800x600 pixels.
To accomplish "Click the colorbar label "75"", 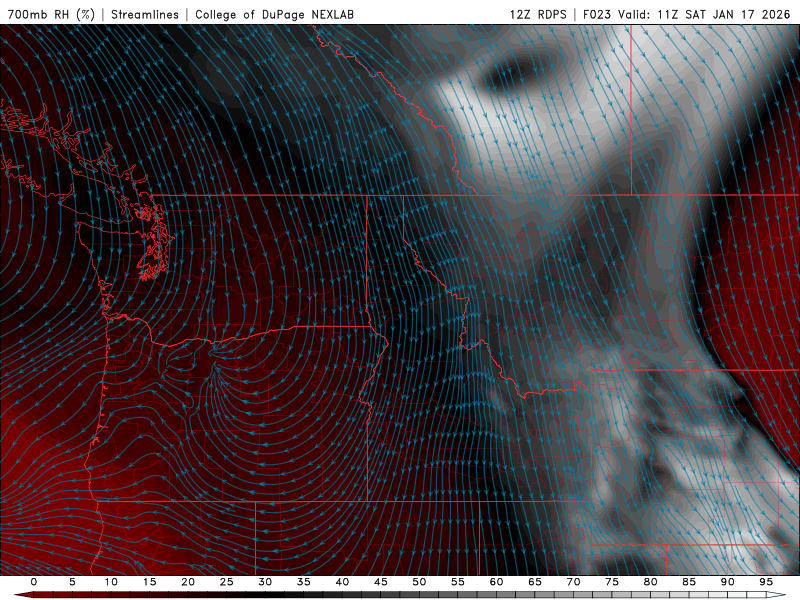I will pos(612,582).
